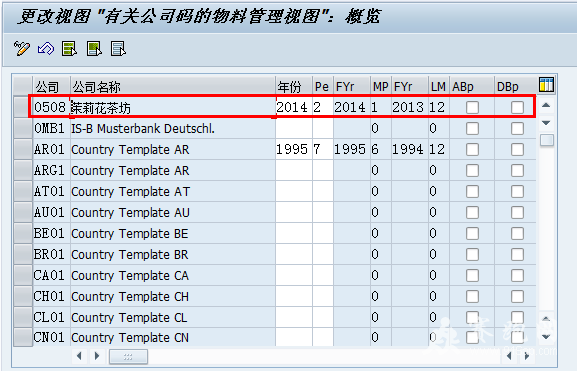The height and width of the screenshot is (371, 577).
Task: Click company code 0508 cell
Action: 50,107
